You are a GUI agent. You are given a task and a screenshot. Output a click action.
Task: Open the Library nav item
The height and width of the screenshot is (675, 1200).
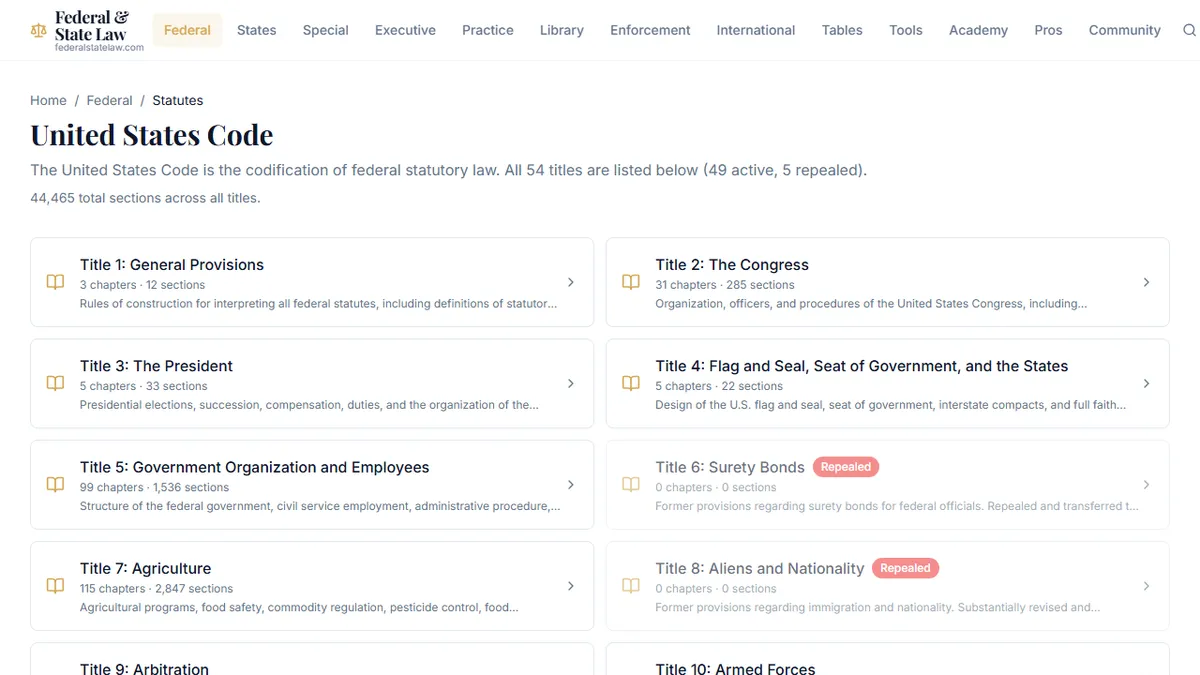[x=562, y=30]
